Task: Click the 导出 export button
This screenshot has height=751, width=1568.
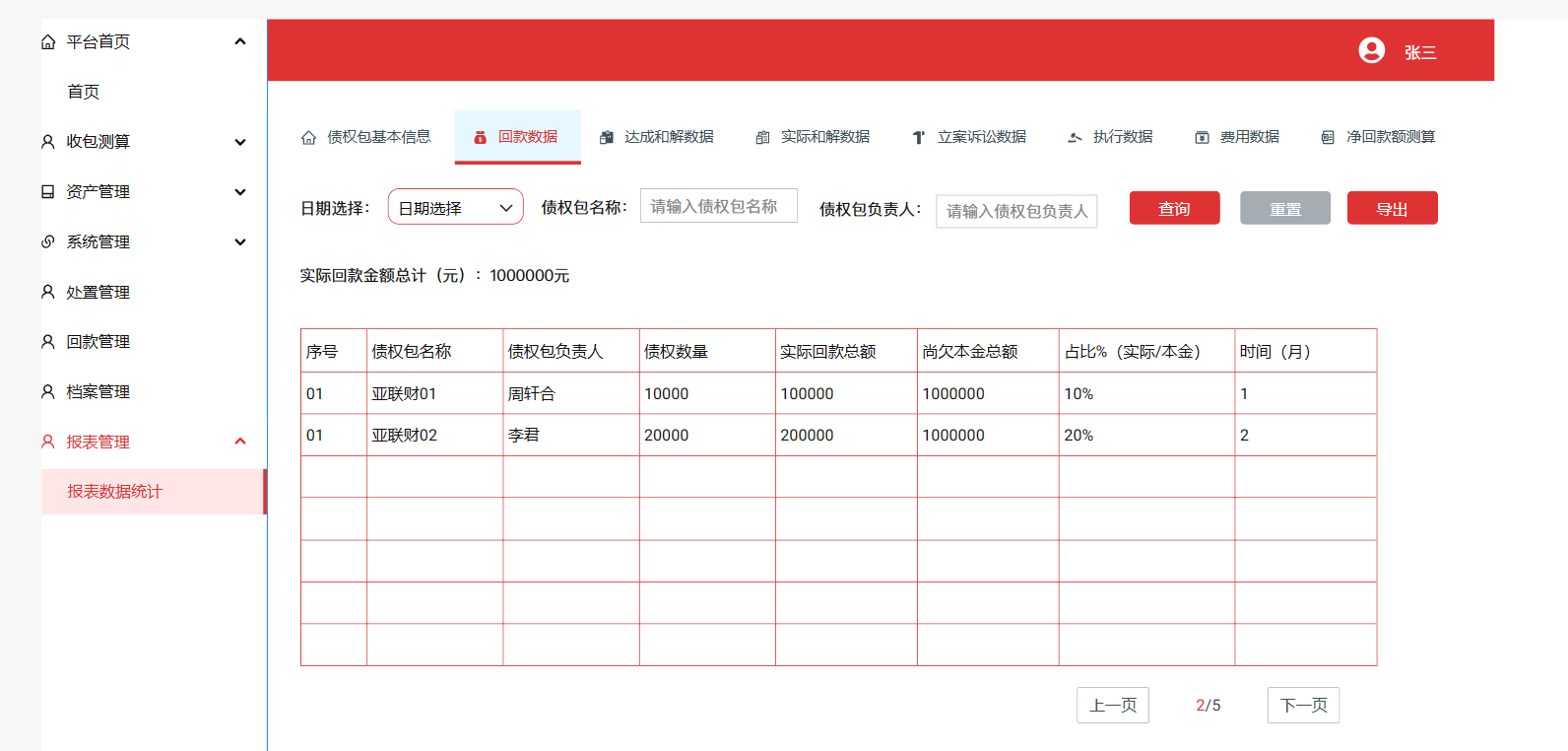Action: 1393,208
